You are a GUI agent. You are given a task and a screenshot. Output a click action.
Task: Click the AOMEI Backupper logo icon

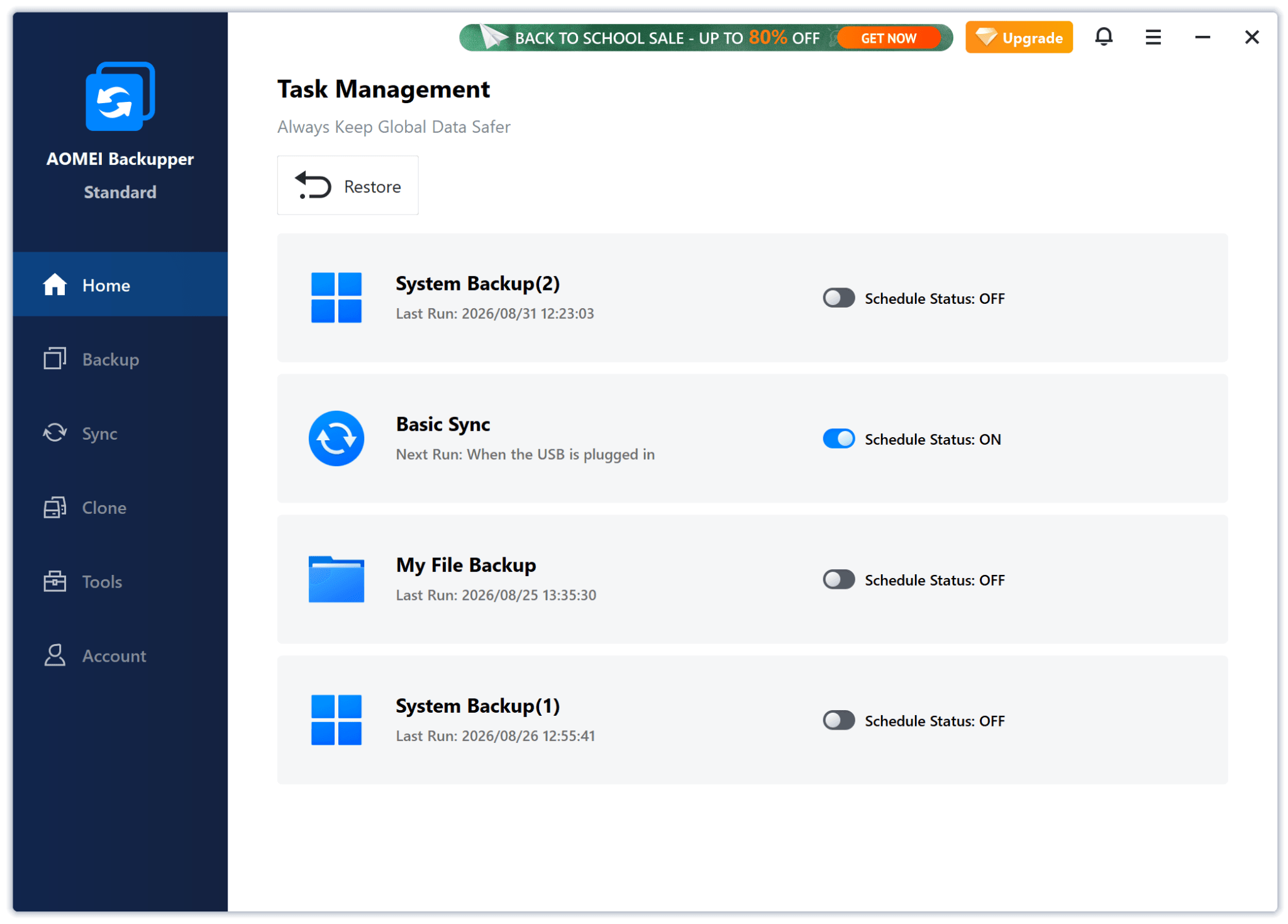120,96
